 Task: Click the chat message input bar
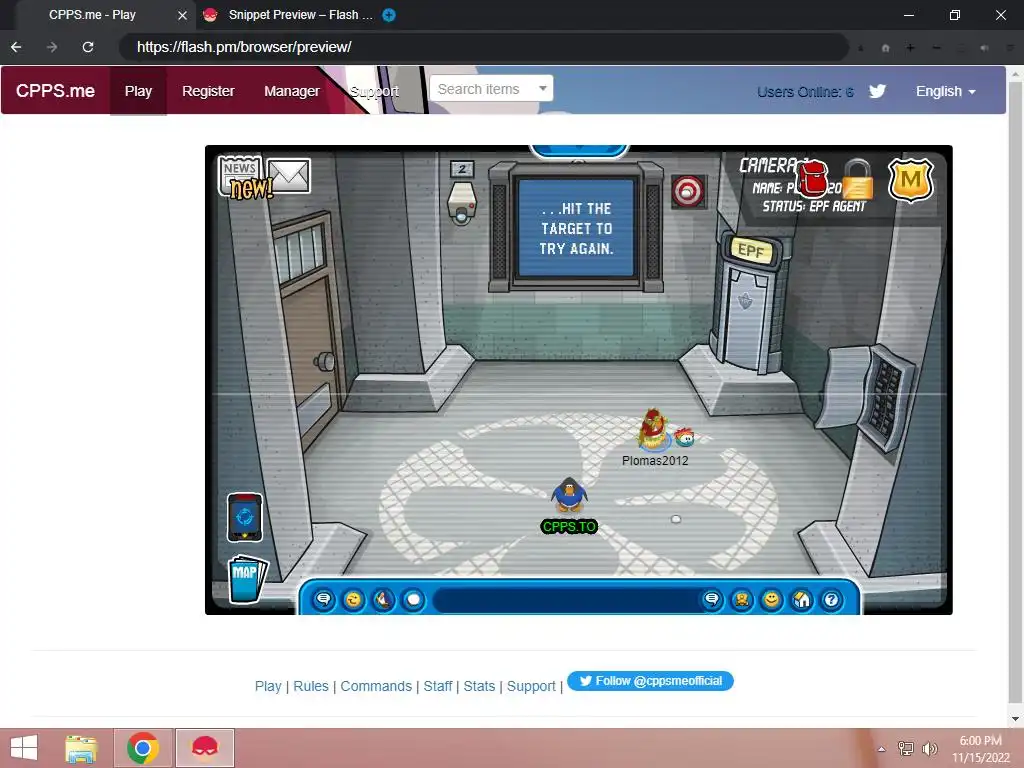[566, 600]
